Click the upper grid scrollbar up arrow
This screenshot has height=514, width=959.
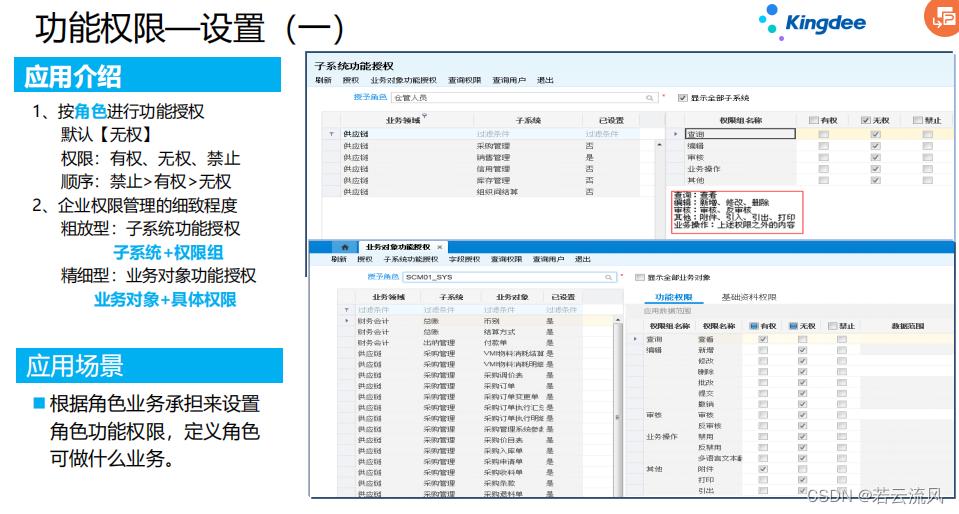(x=659, y=145)
